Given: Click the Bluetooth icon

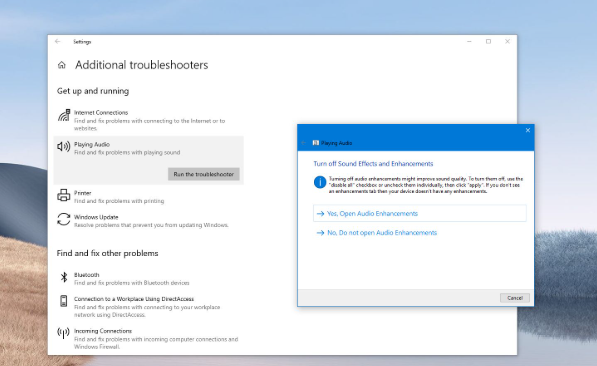Looking at the screenshot, I should coord(64,277).
